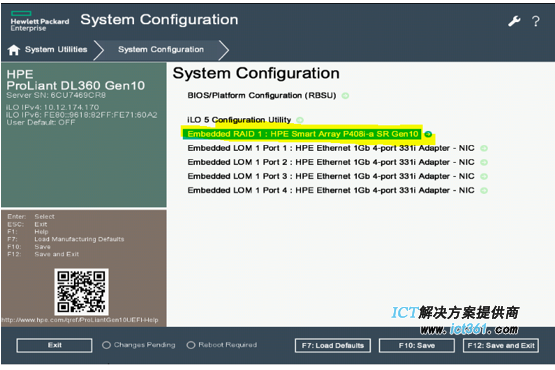Open Embedded LOM 1 Port 4 NIC
This screenshot has width=555, height=370.
[x=331, y=190]
